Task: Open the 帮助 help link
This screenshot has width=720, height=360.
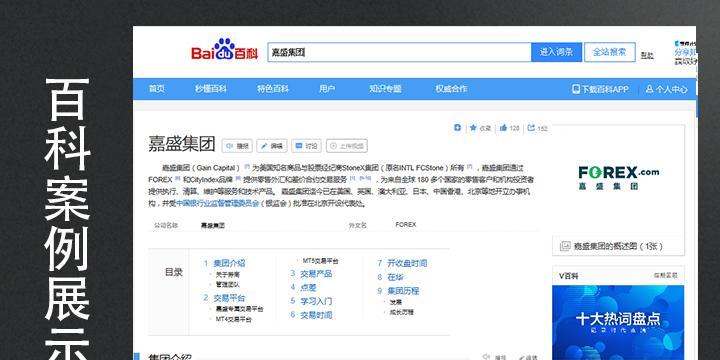Action: (647, 56)
